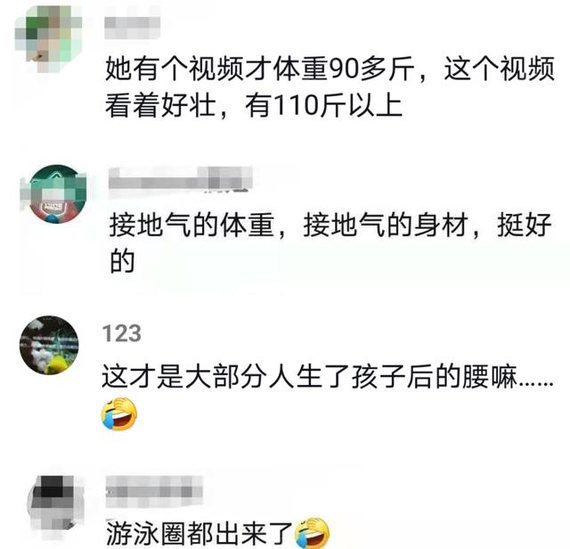The width and height of the screenshot is (570, 549).
Task: Tap the second commenter's green badge avatar
Action: [55, 194]
